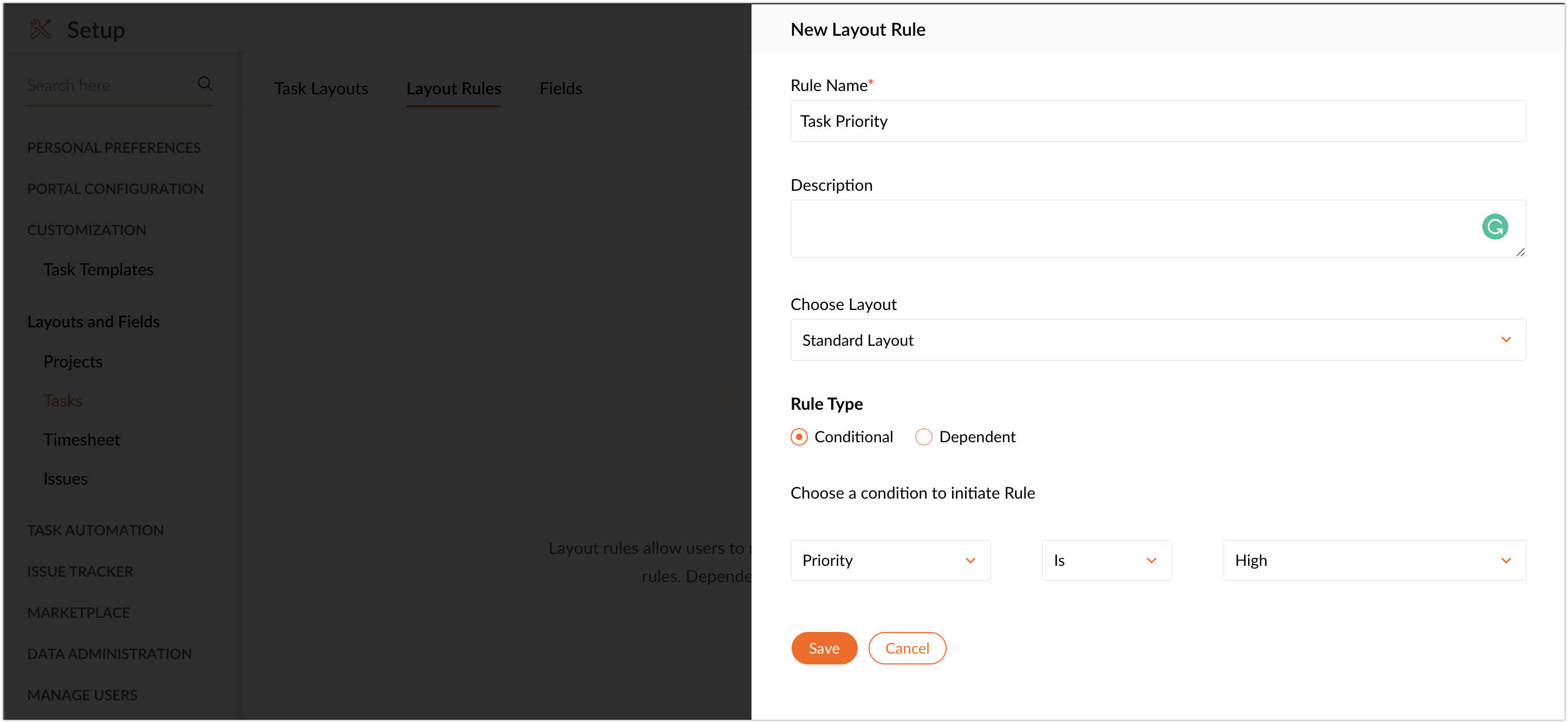Viewport: 1568px width, 723px height.
Task: Select the Dependent rule type
Action: (965, 437)
